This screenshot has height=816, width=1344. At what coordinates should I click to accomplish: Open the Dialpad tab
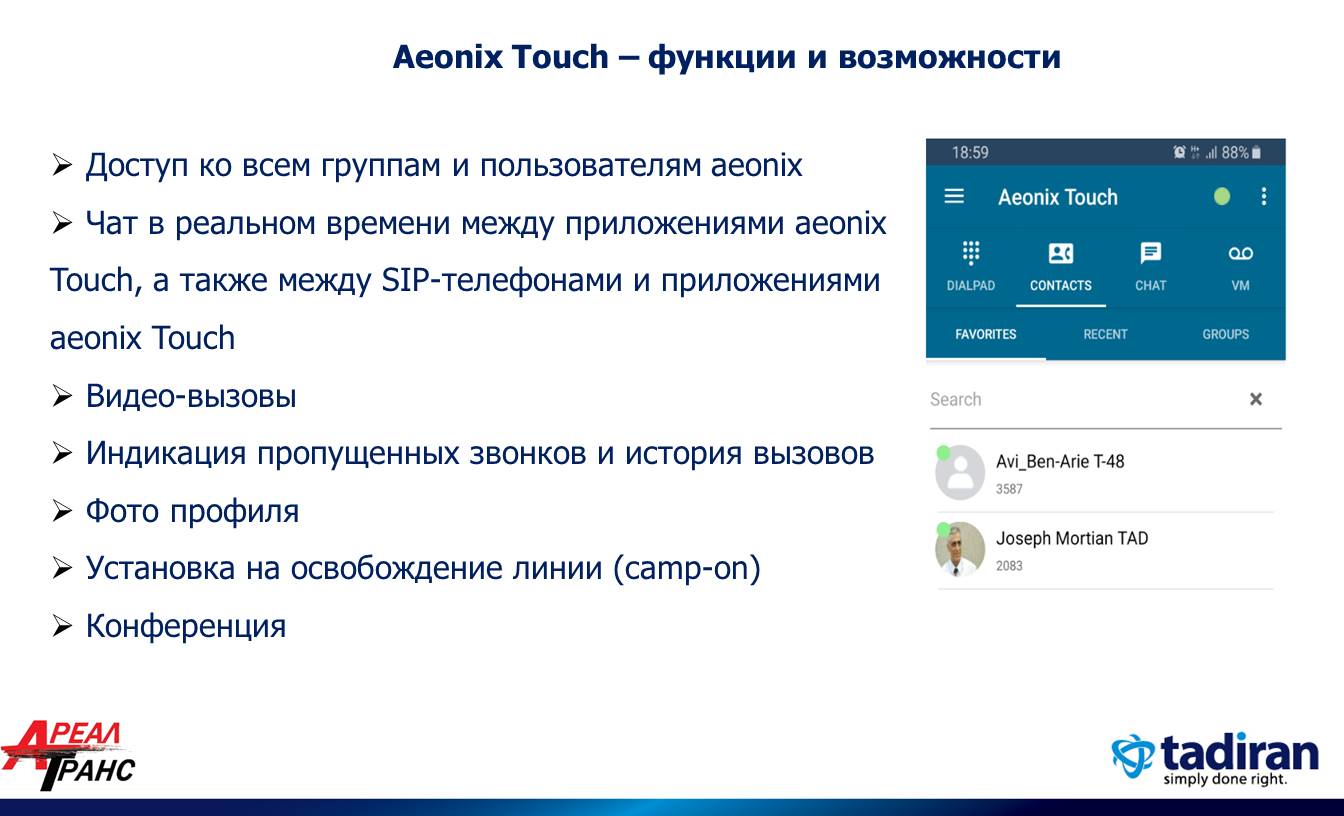click(x=970, y=266)
